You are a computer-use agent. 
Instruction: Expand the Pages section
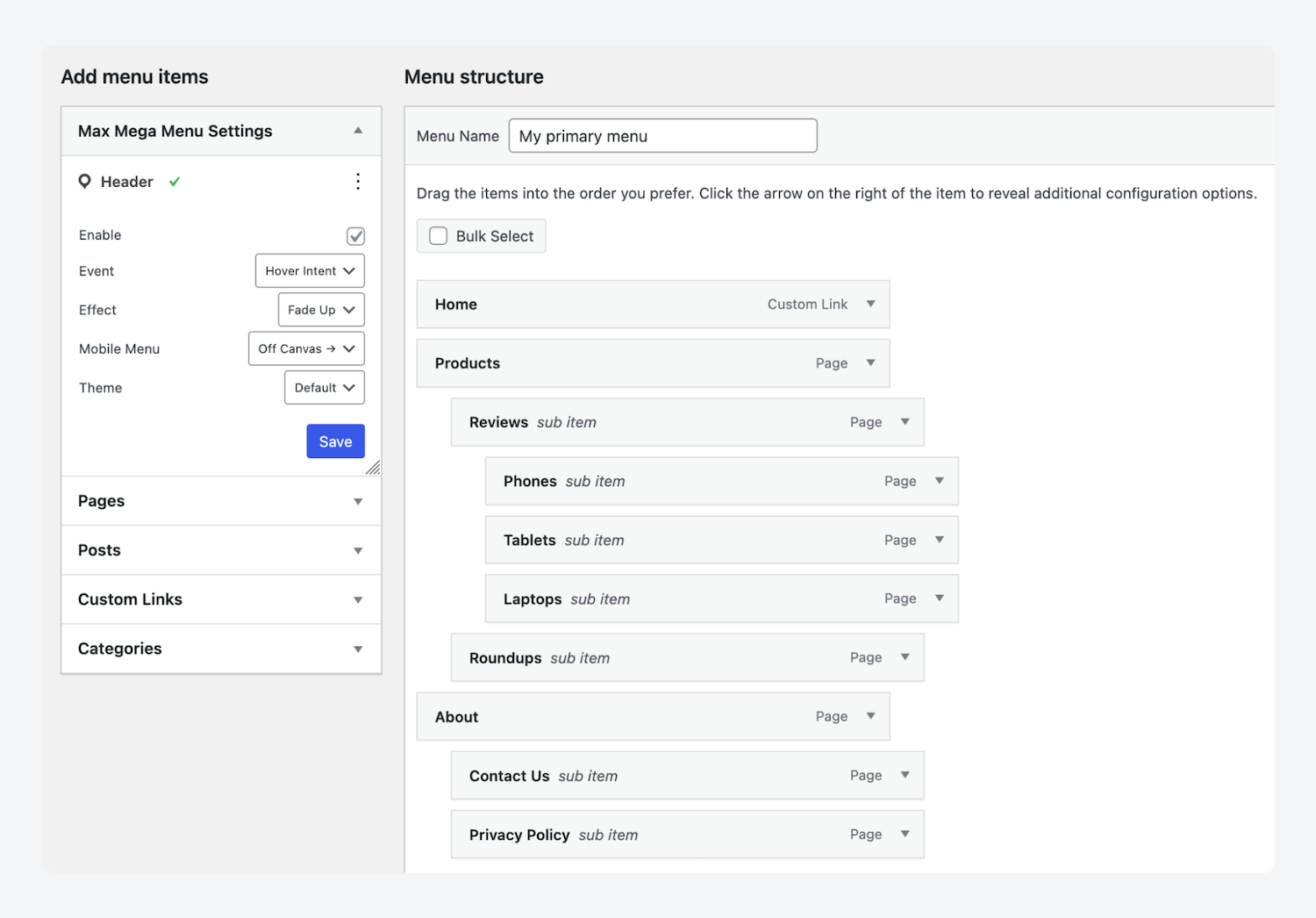click(358, 500)
